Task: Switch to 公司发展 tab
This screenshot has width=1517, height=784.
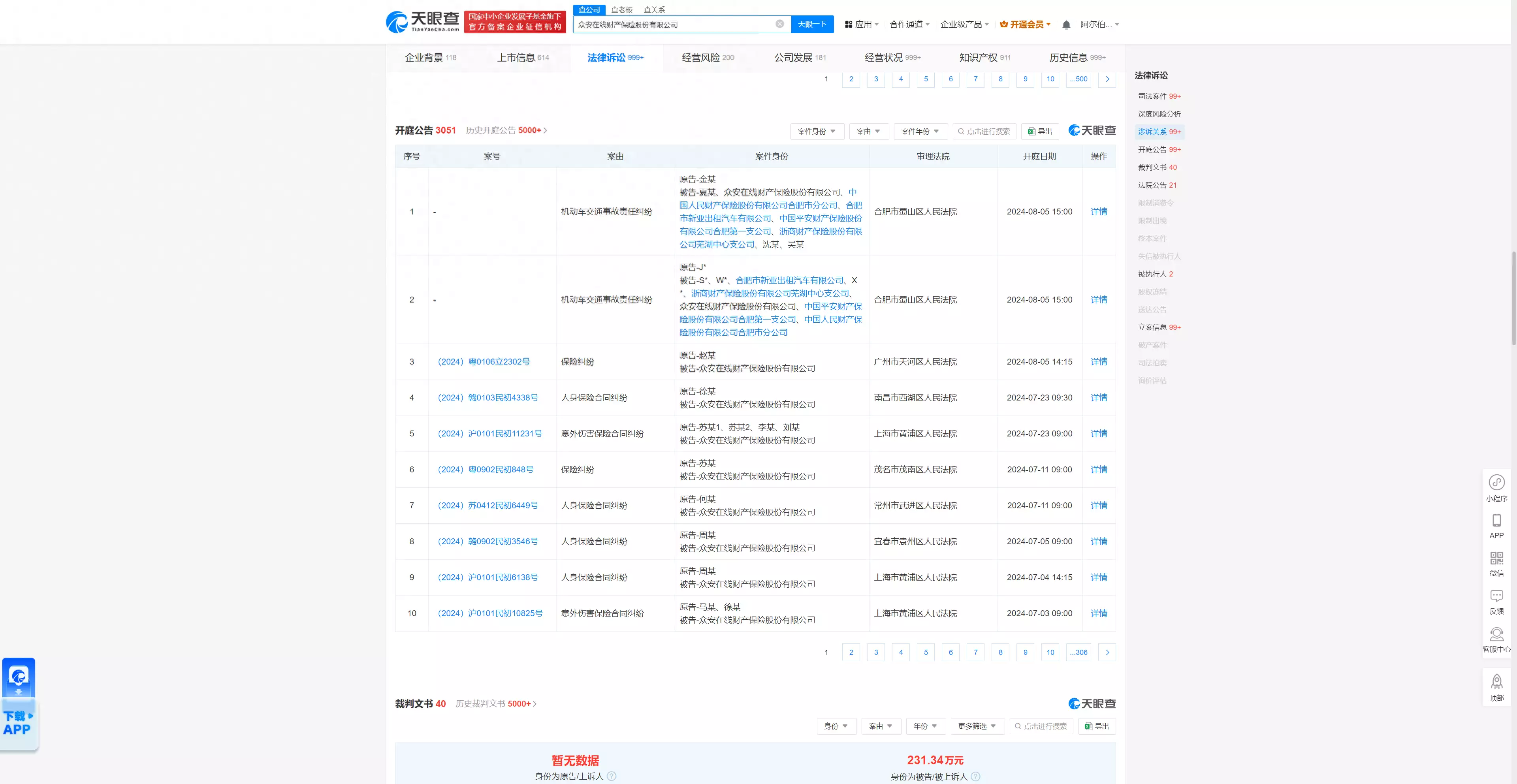Action: click(x=800, y=58)
